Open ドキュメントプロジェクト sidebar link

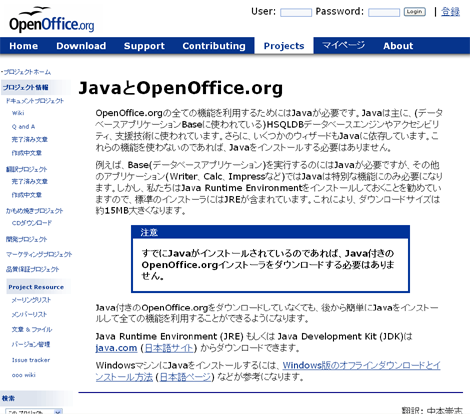[x=35, y=101]
